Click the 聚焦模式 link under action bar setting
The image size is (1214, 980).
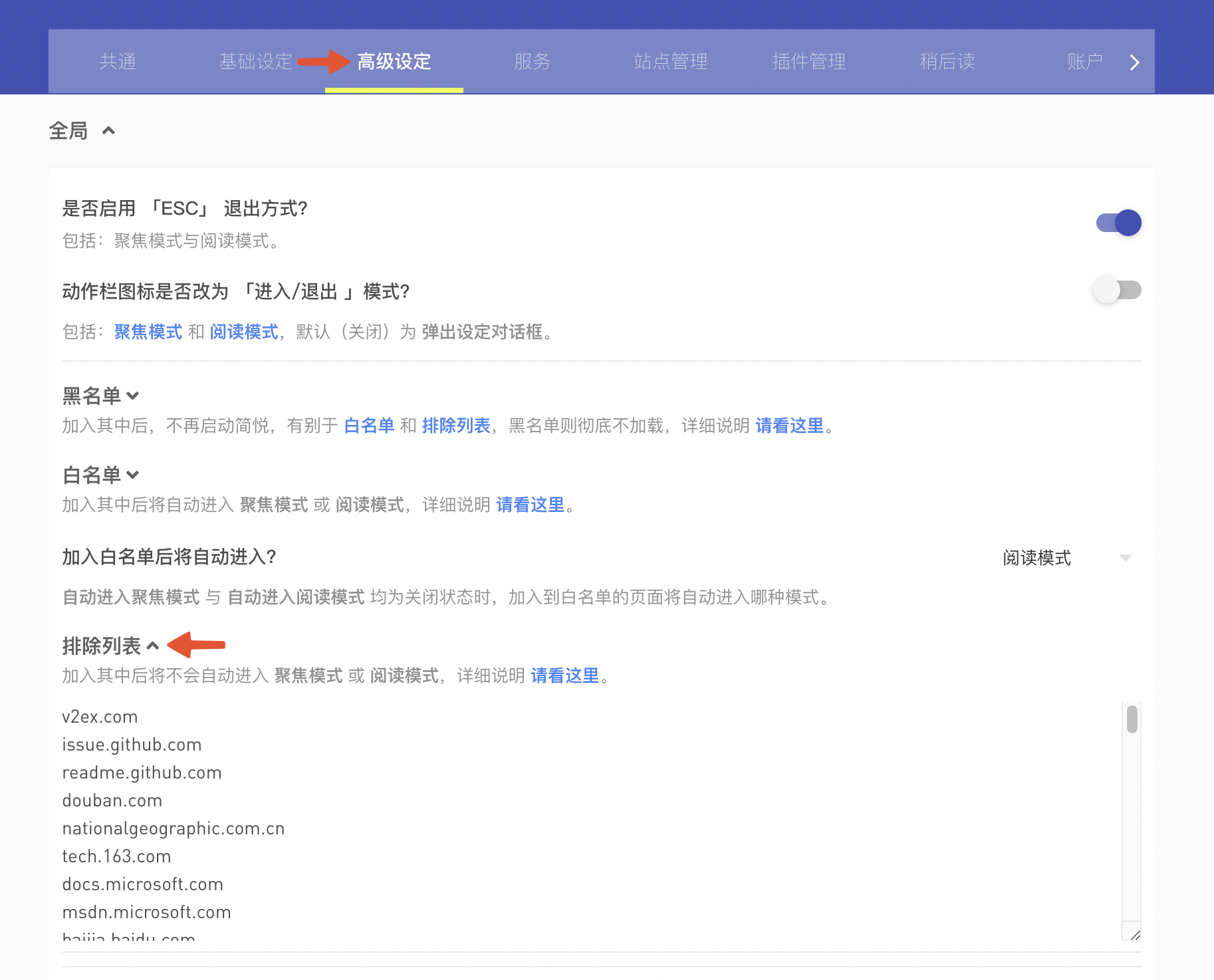(x=148, y=332)
